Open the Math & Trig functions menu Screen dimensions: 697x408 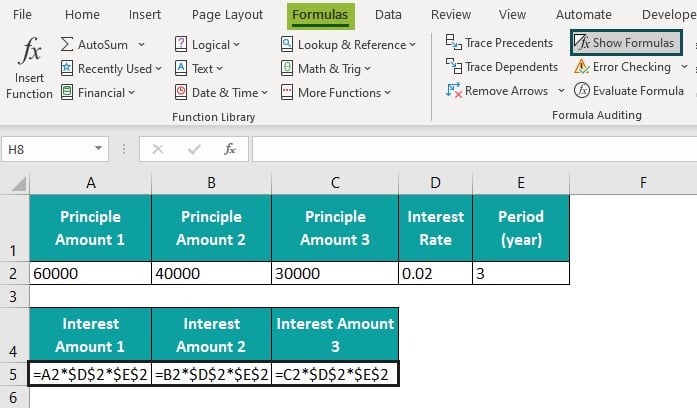pos(326,68)
